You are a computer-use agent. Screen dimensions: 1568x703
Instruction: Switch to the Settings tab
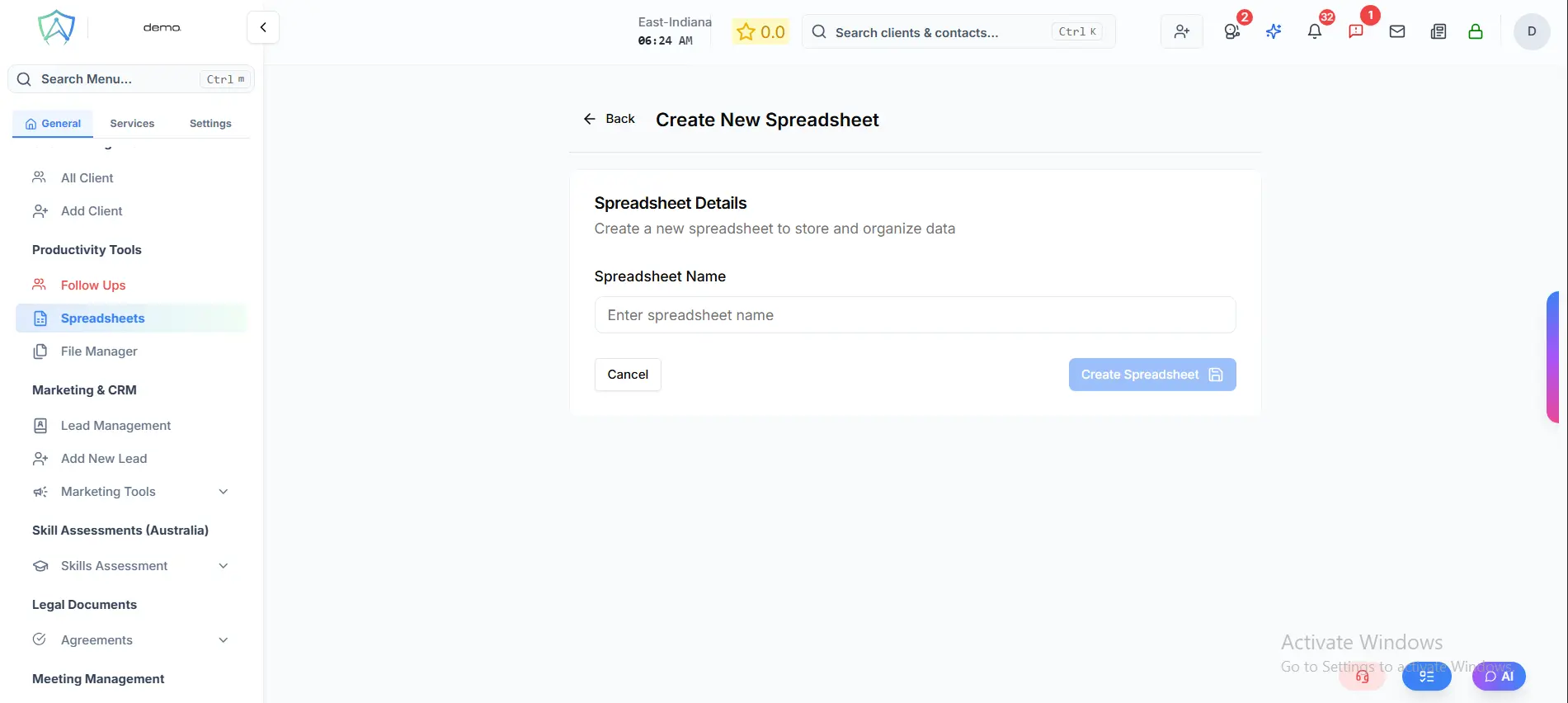(x=210, y=122)
